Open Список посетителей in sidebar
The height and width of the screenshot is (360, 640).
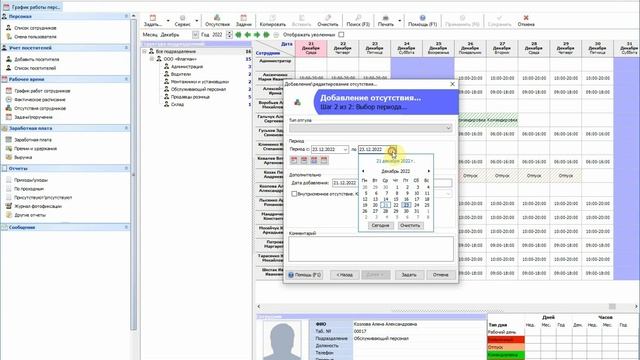(x=31, y=68)
